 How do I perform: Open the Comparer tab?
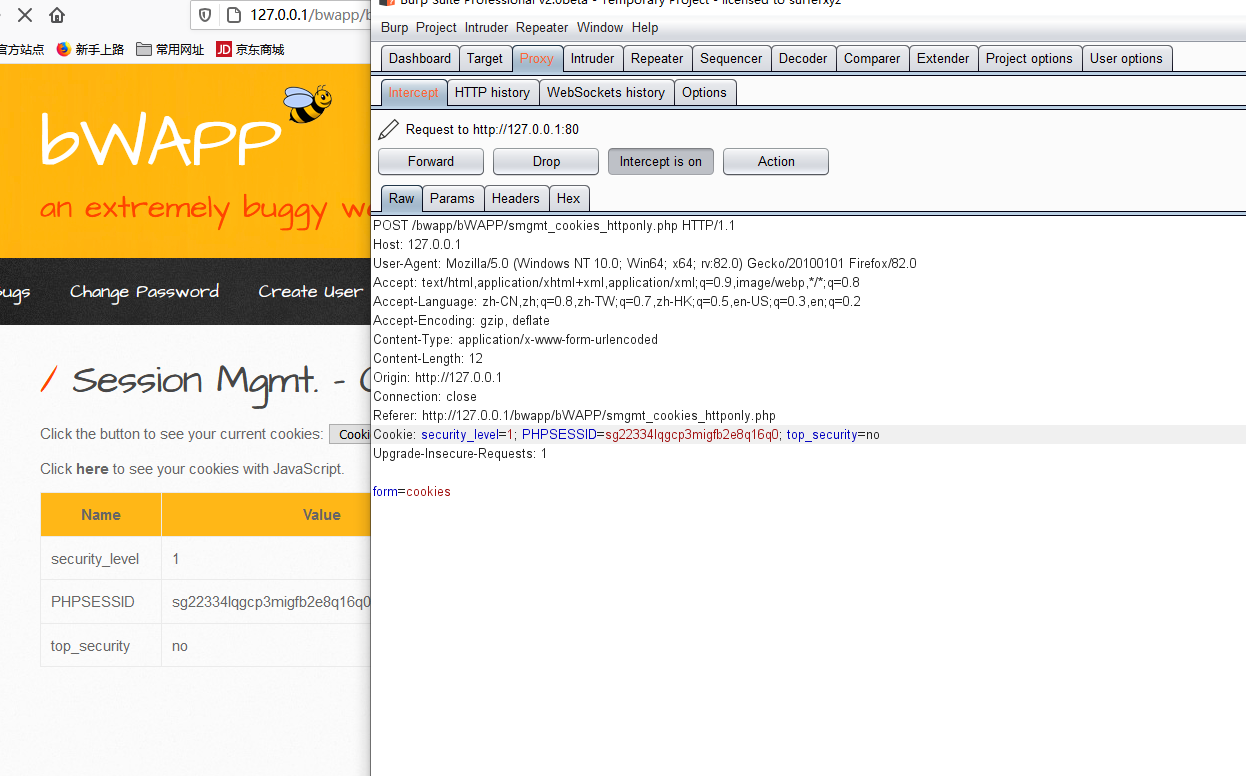coord(872,58)
